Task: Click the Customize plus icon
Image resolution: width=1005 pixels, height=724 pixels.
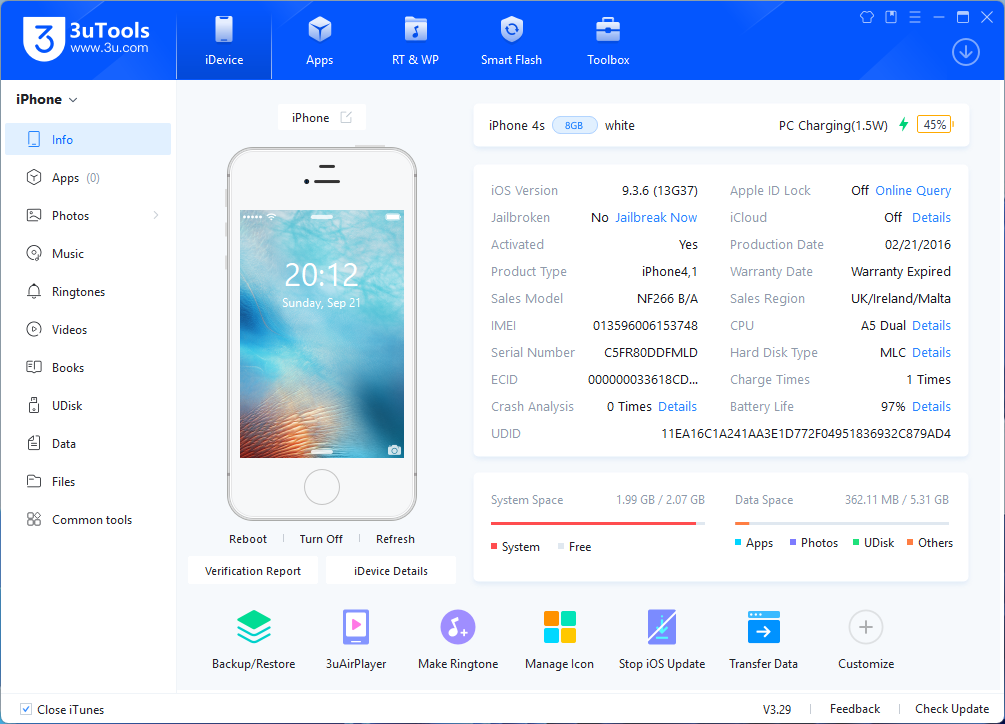Action: point(865,628)
